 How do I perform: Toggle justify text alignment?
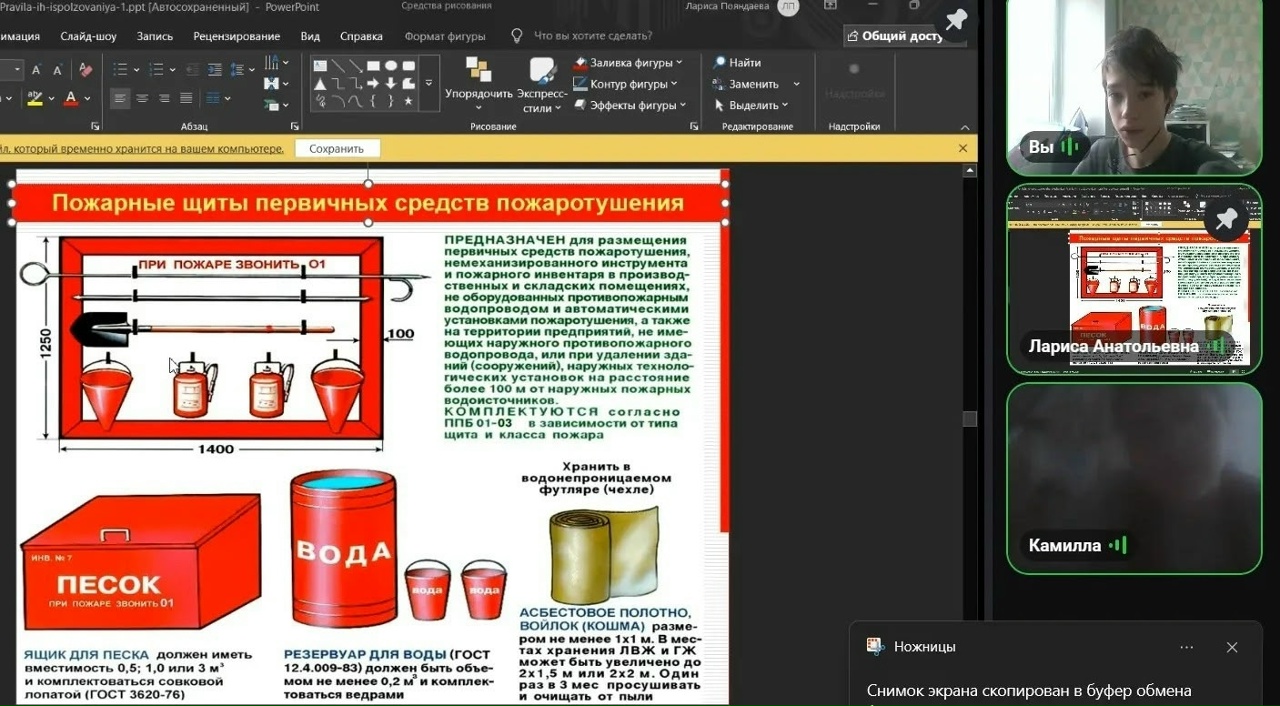186,98
